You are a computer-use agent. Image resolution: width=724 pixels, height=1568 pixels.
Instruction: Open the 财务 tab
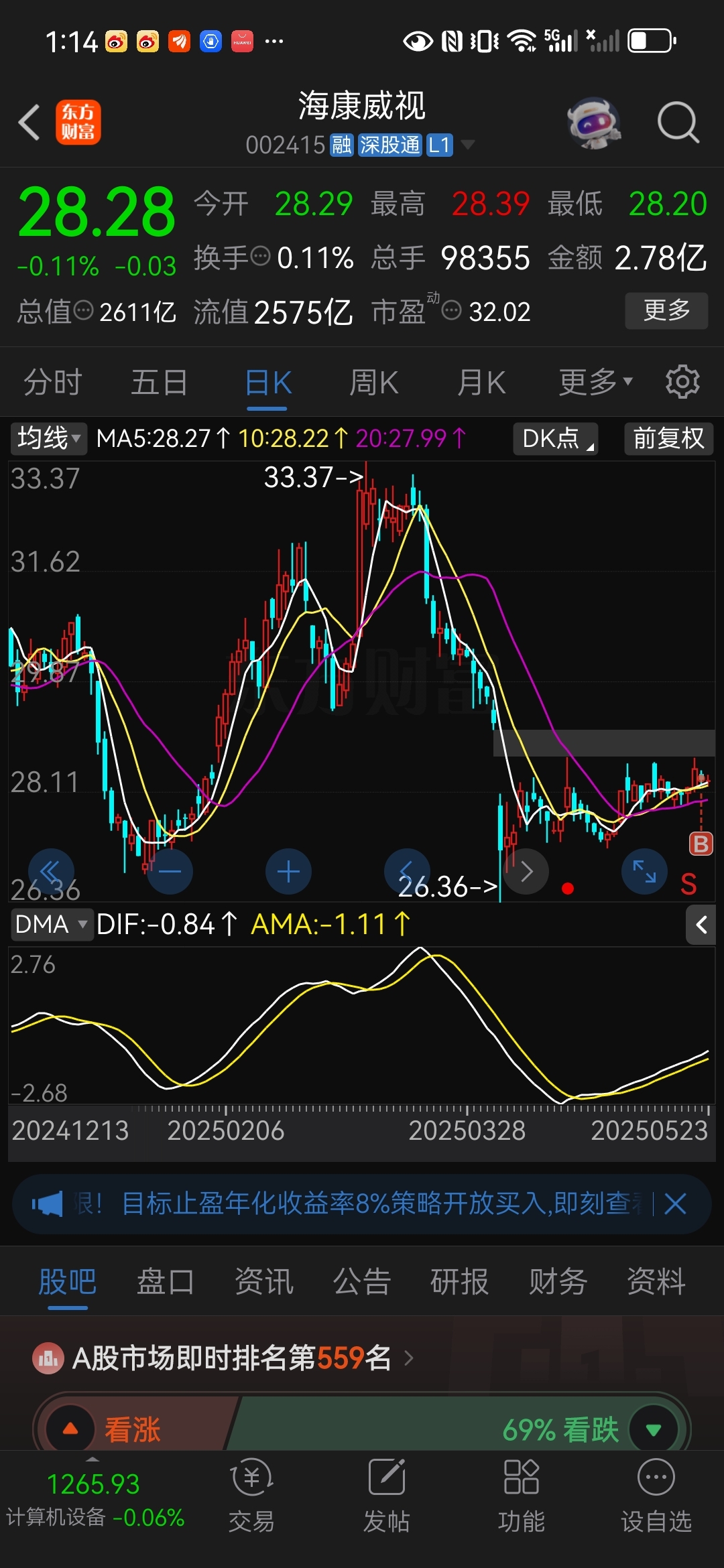[x=558, y=1282]
